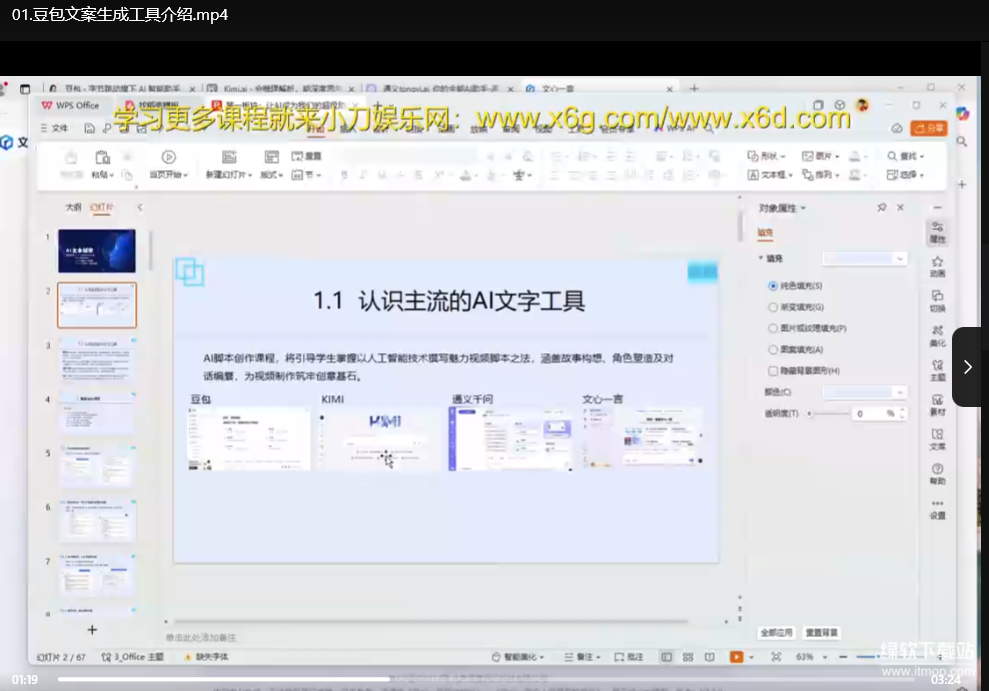Screen dimensions: 989x691
Task: Toggle Hide Background Graphics checkbox
Action: [x=773, y=371]
